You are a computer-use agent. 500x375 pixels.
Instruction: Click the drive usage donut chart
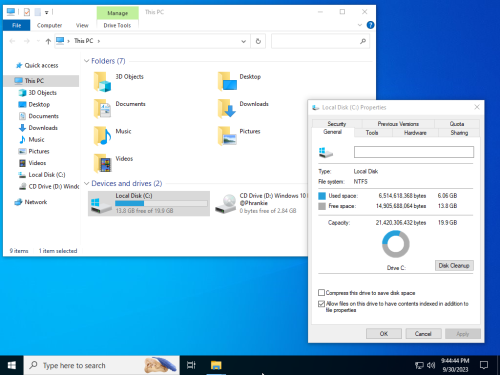(396, 244)
